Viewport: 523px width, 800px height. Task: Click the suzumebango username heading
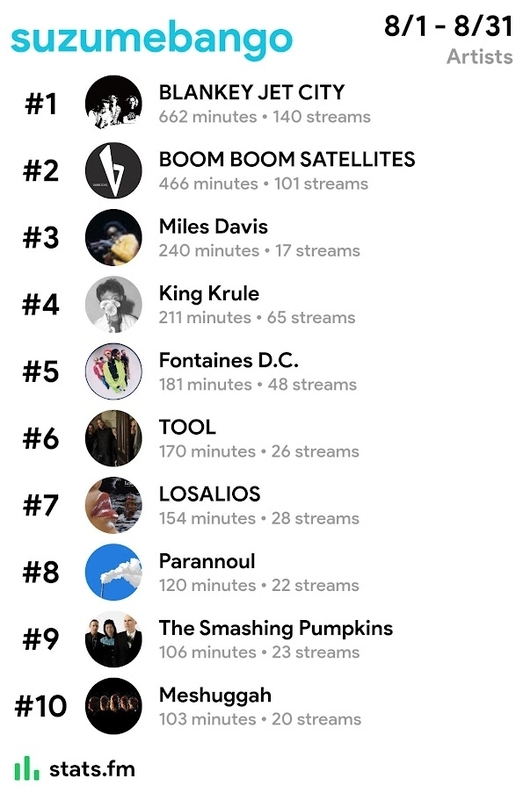click(152, 40)
